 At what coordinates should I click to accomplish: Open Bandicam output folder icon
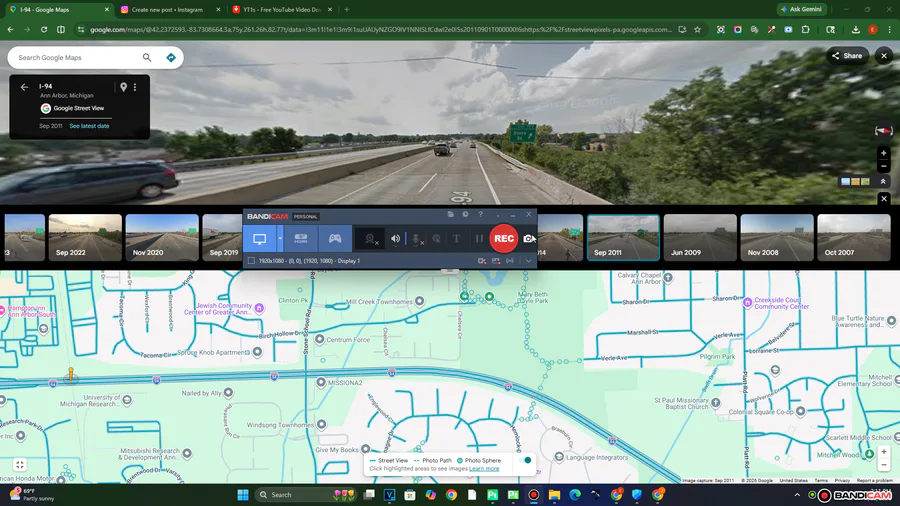tap(451, 215)
